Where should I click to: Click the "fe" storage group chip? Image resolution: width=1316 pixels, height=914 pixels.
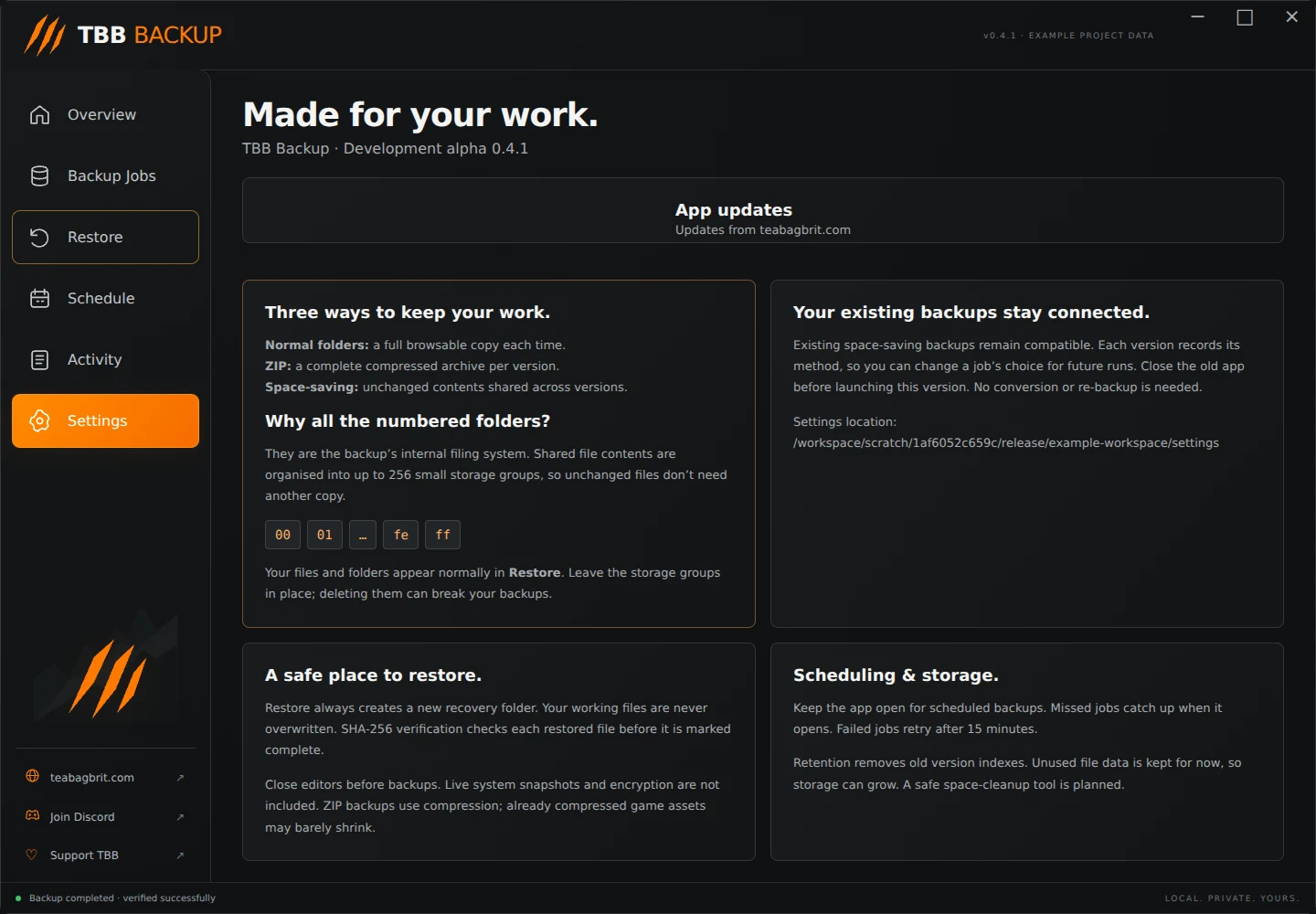click(400, 535)
